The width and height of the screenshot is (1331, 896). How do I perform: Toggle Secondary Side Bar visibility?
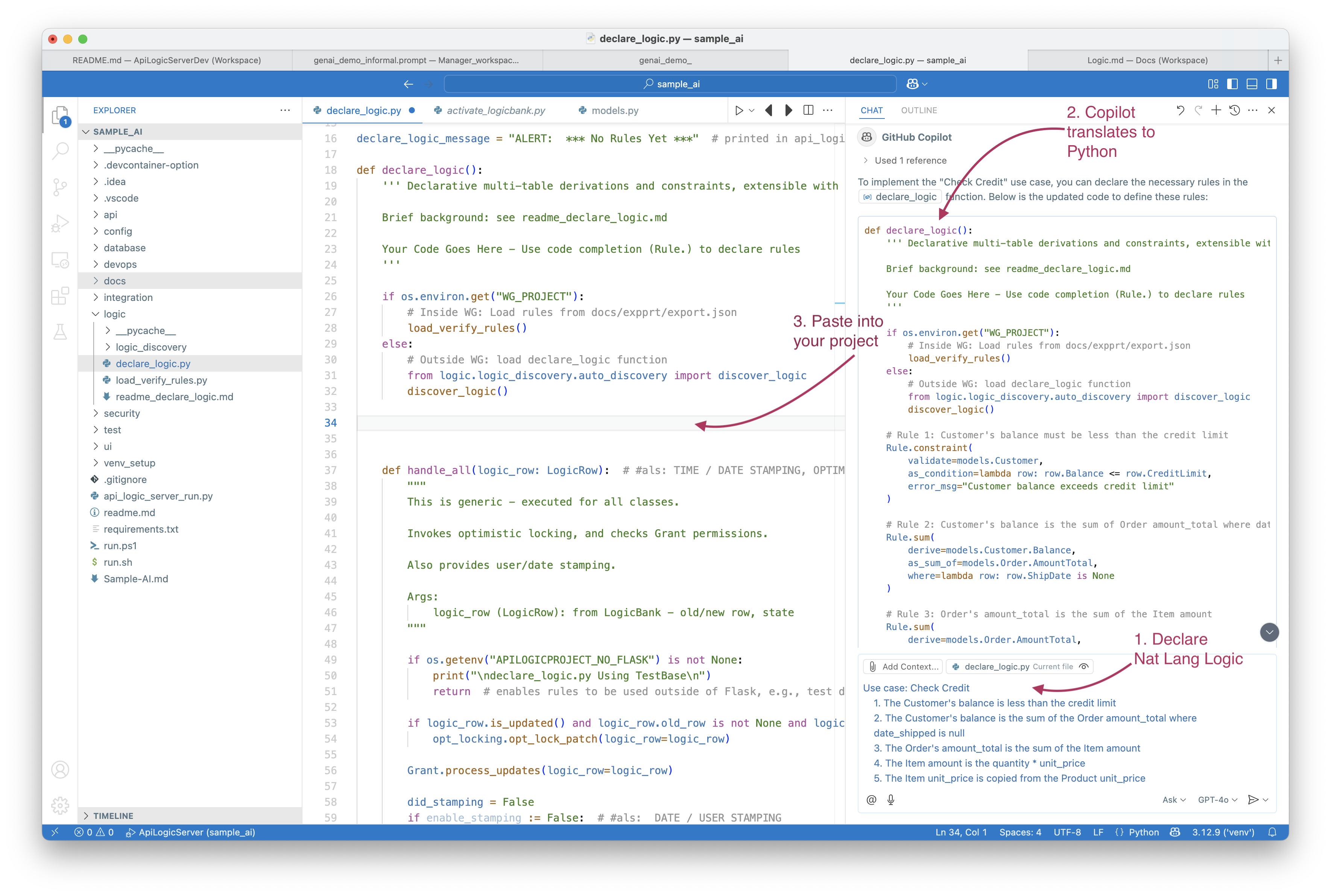point(1271,84)
